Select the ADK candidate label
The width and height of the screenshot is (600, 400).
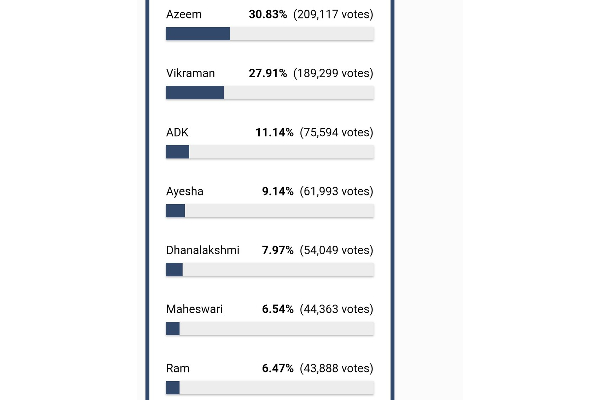[176, 132]
